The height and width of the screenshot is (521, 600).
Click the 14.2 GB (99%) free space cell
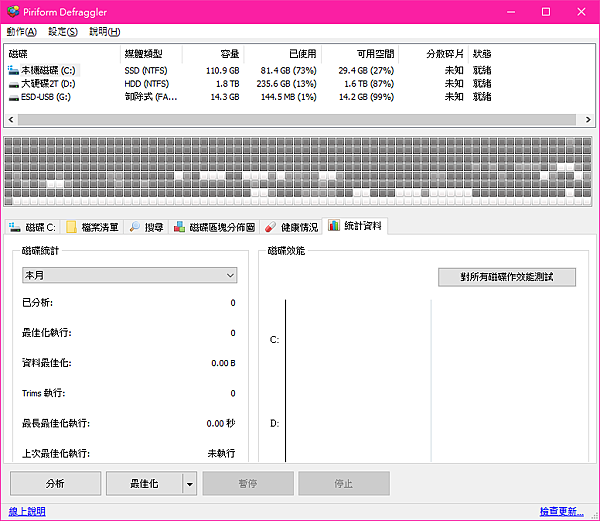367,97
